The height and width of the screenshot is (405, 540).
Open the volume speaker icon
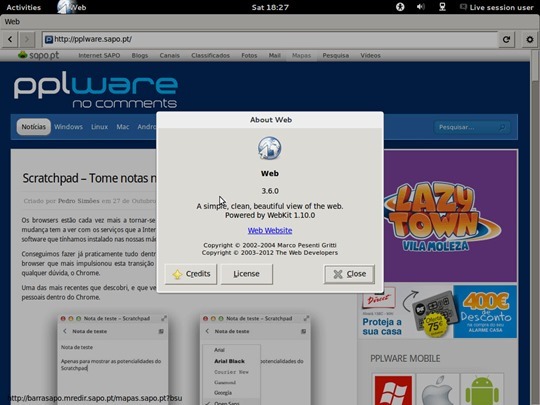(x=420, y=7)
